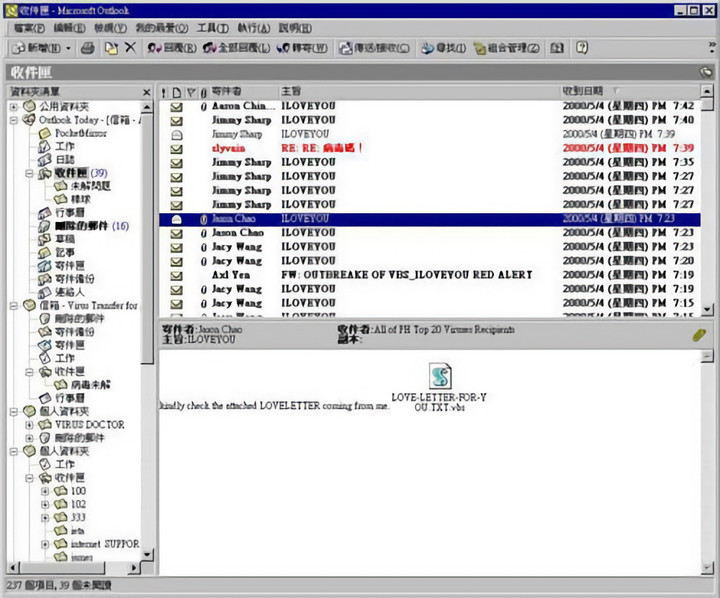This screenshot has width=720, height=598.
Task: Click the paperclip attachment icon in preview header
Action: click(699, 336)
